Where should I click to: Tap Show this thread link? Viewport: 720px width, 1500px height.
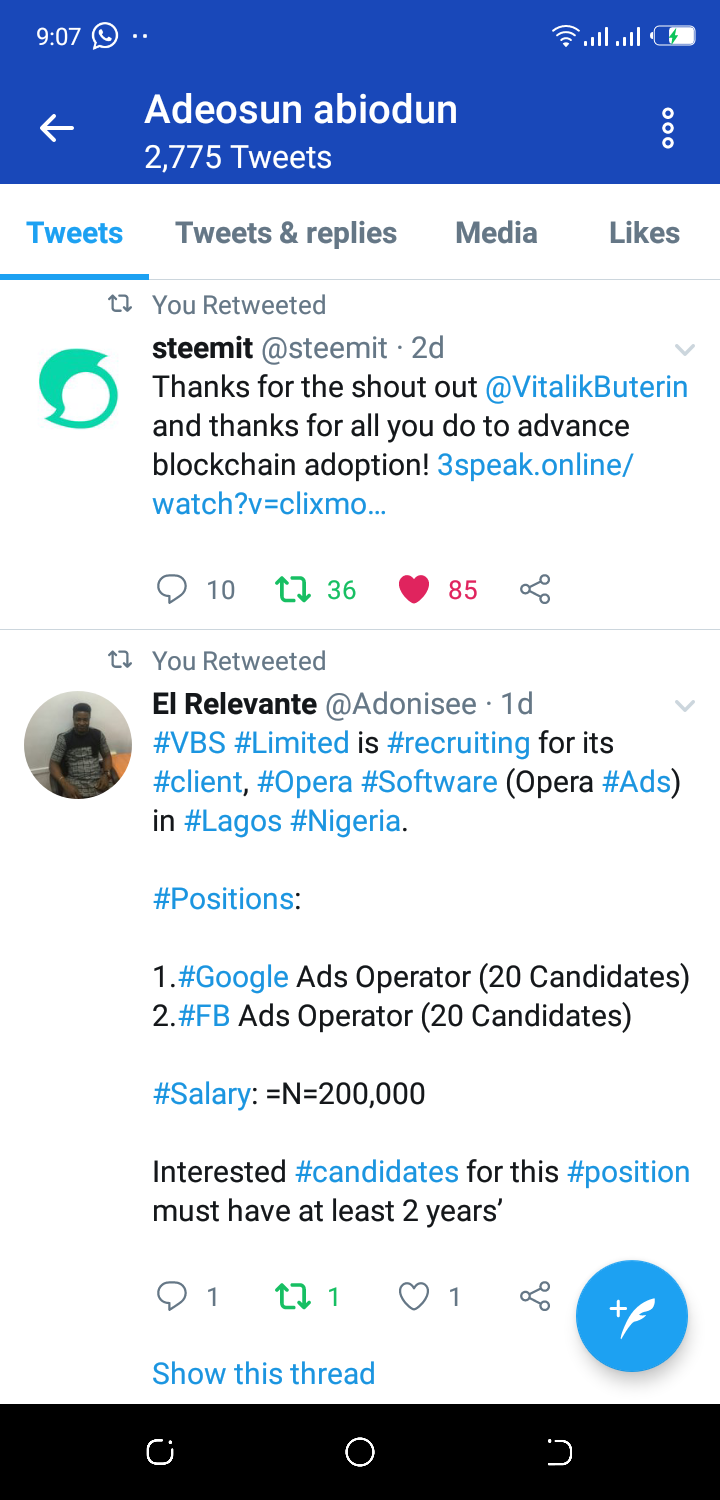pos(263,1373)
